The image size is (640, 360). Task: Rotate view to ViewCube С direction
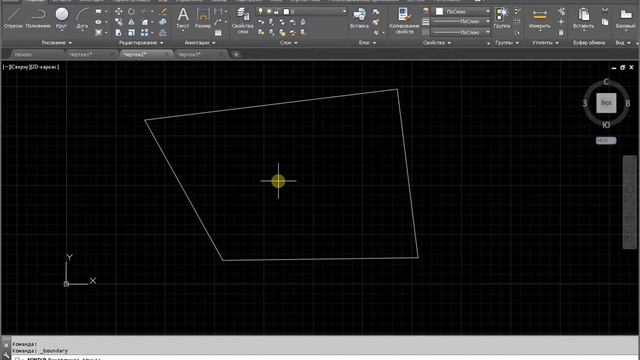click(x=606, y=82)
